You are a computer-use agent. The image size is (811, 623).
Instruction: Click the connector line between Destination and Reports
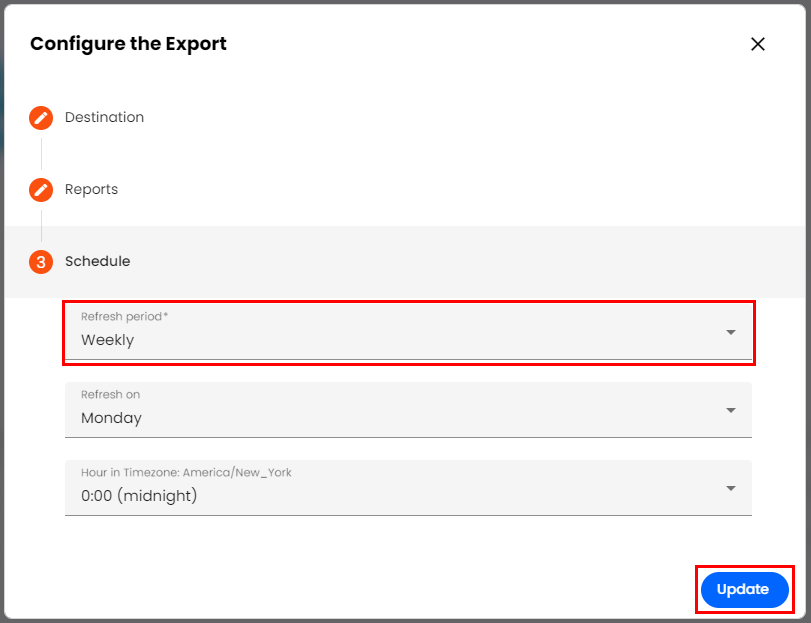pos(41,154)
